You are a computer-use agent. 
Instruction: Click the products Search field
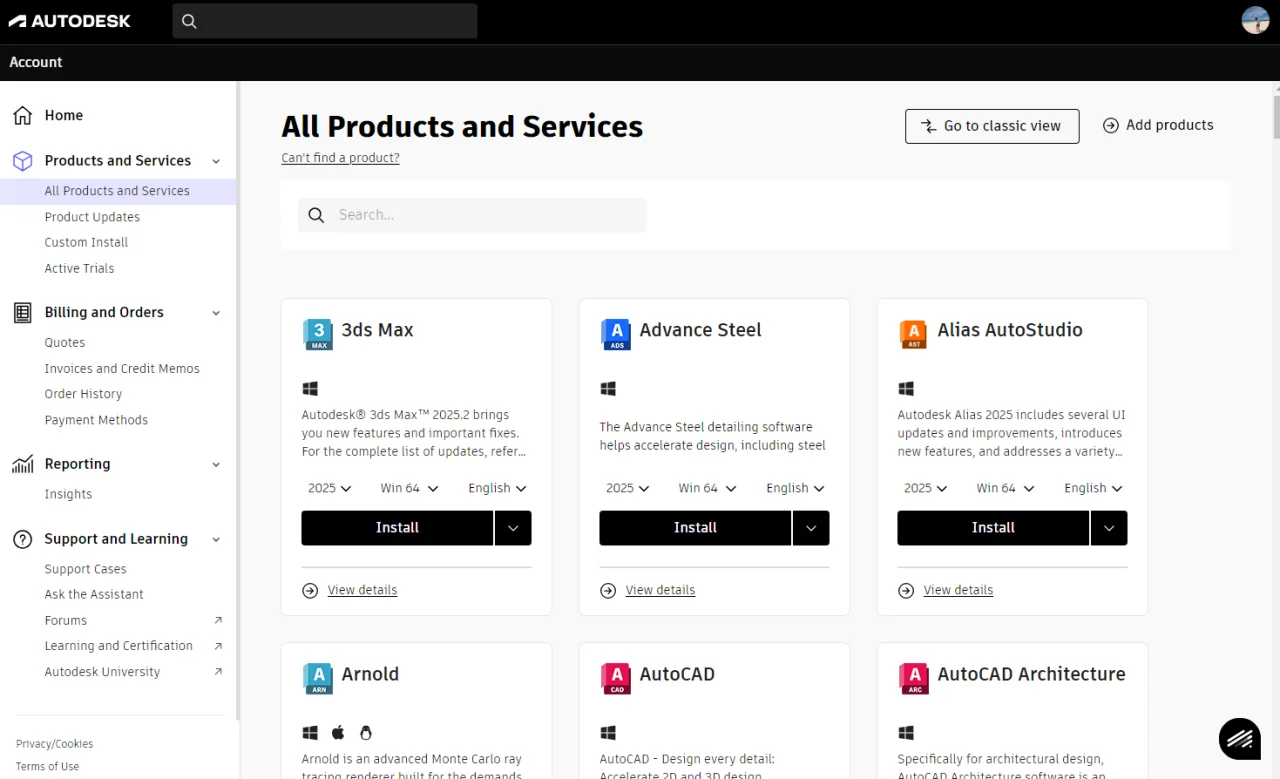[x=472, y=215]
